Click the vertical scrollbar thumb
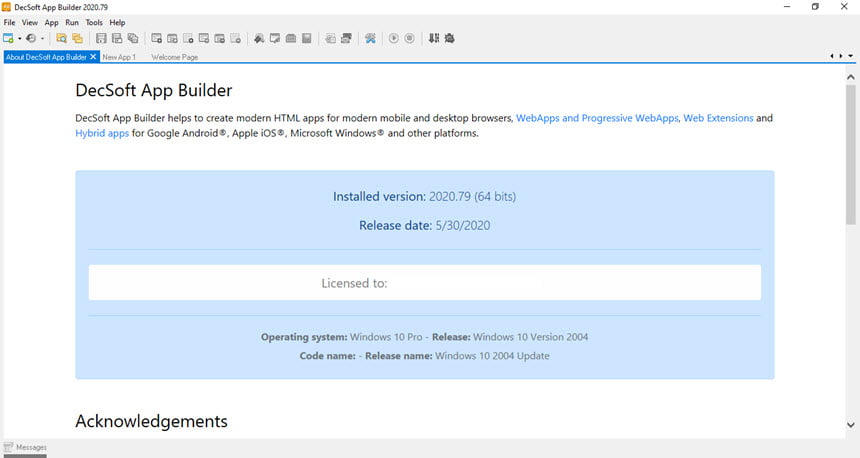The width and height of the screenshot is (860, 458). (x=851, y=155)
